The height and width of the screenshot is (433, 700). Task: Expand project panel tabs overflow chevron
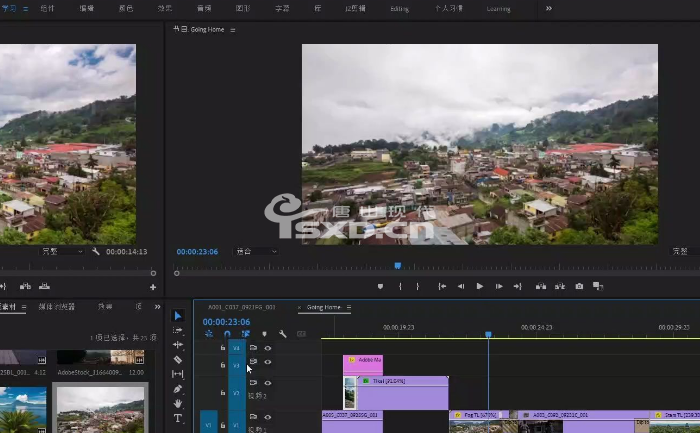pyautogui.click(x=157, y=307)
